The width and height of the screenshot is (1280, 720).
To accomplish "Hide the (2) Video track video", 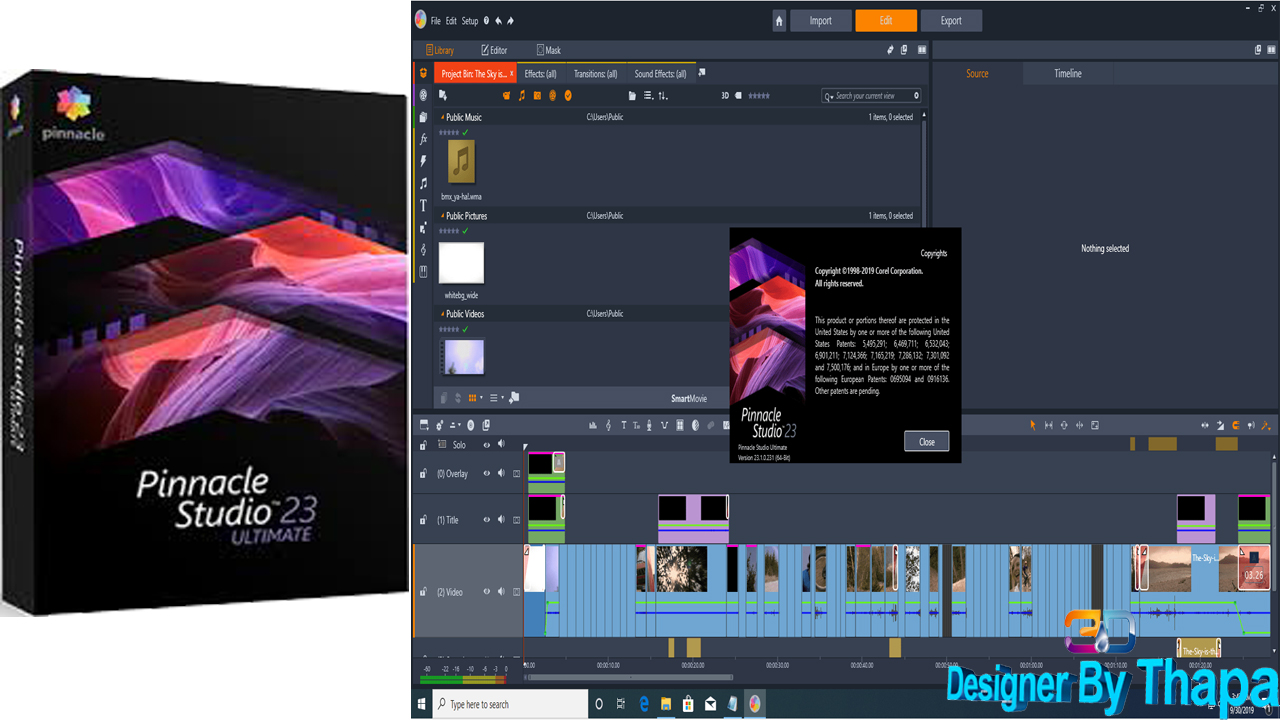I will pyautogui.click(x=487, y=592).
